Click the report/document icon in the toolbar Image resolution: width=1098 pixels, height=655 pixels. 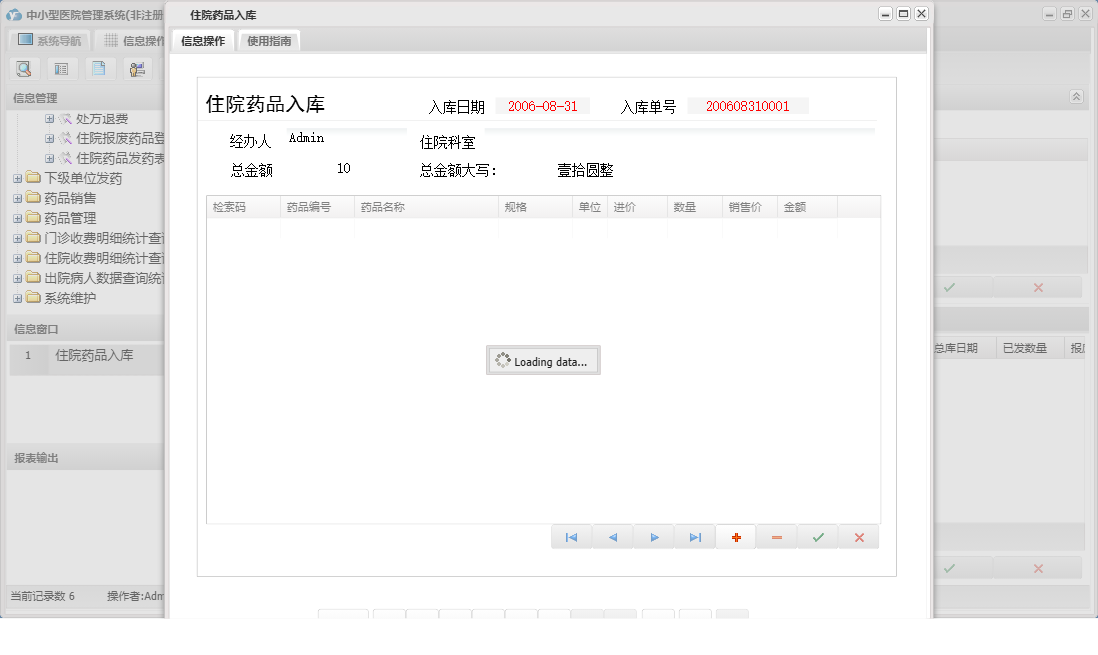[x=97, y=68]
